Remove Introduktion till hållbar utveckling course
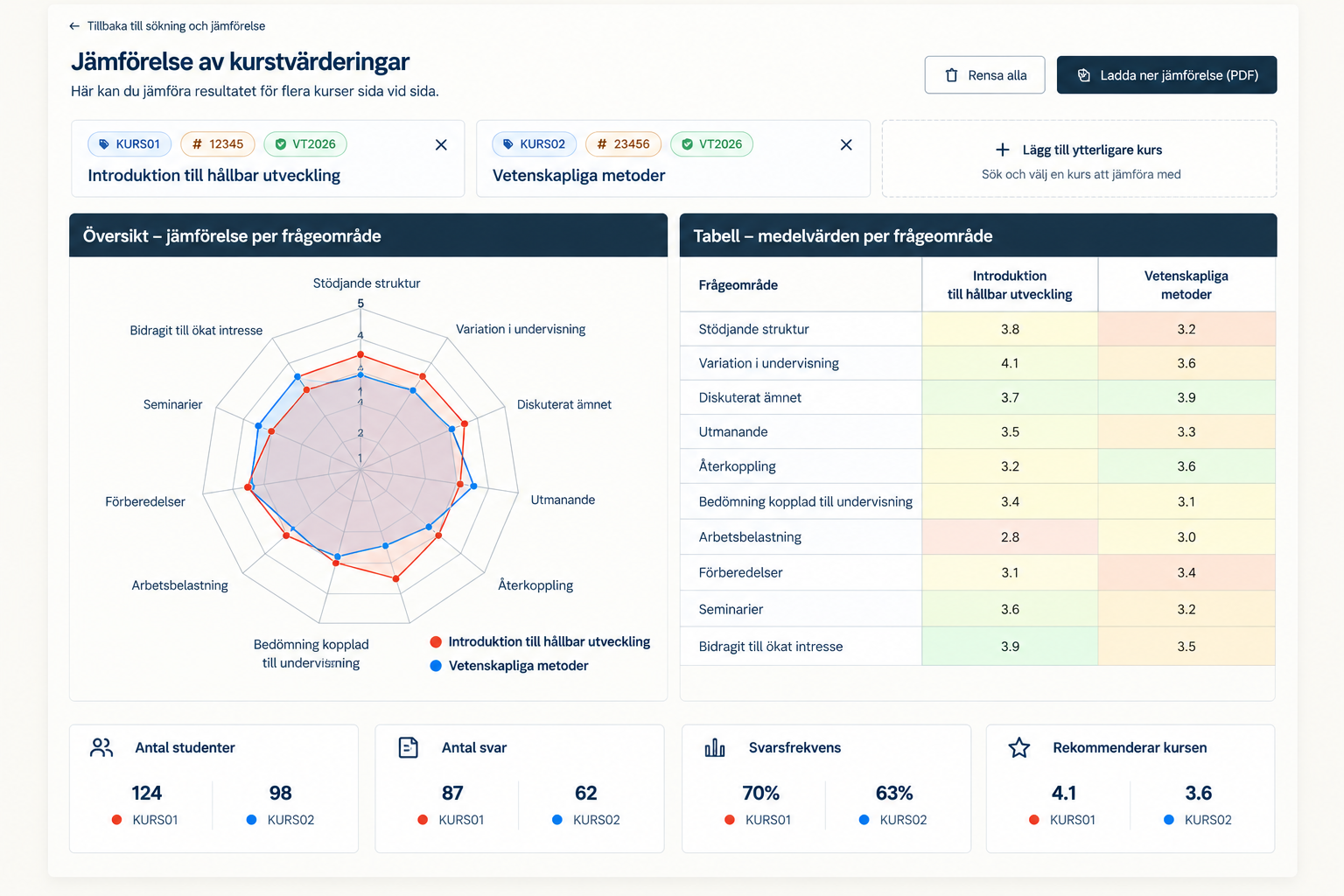This screenshot has height=896, width=1344. tap(441, 145)
